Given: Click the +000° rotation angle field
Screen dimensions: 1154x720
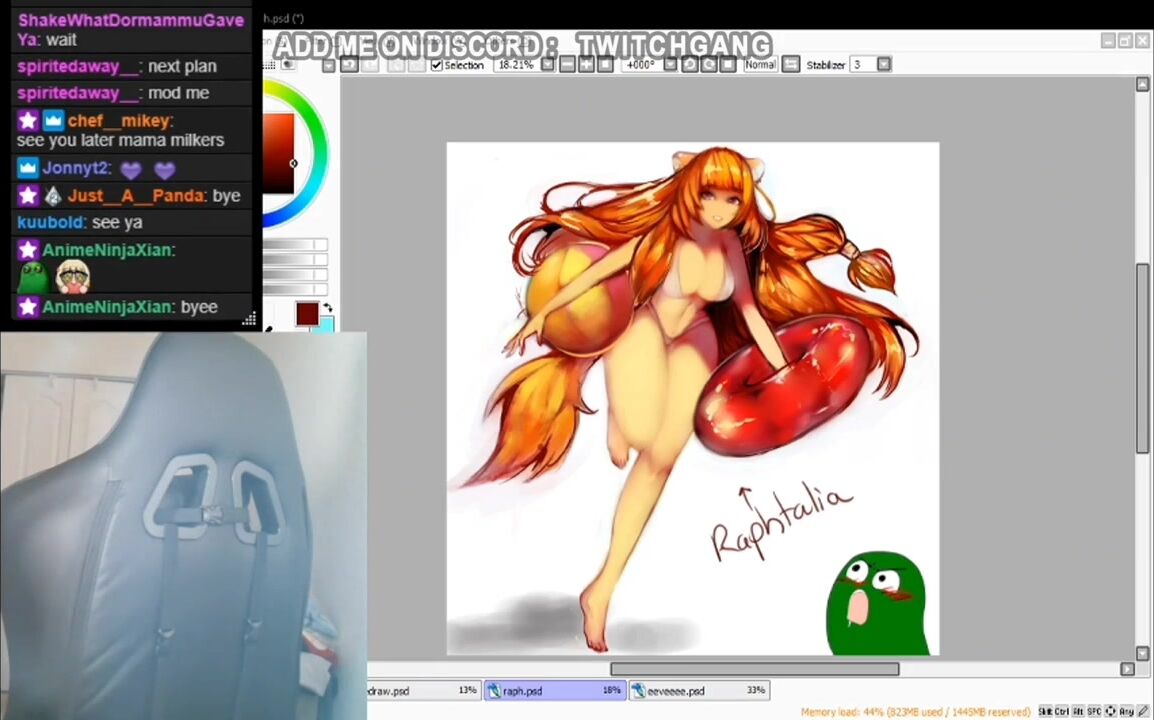Looking at the screenshot, I should point(642,65).
